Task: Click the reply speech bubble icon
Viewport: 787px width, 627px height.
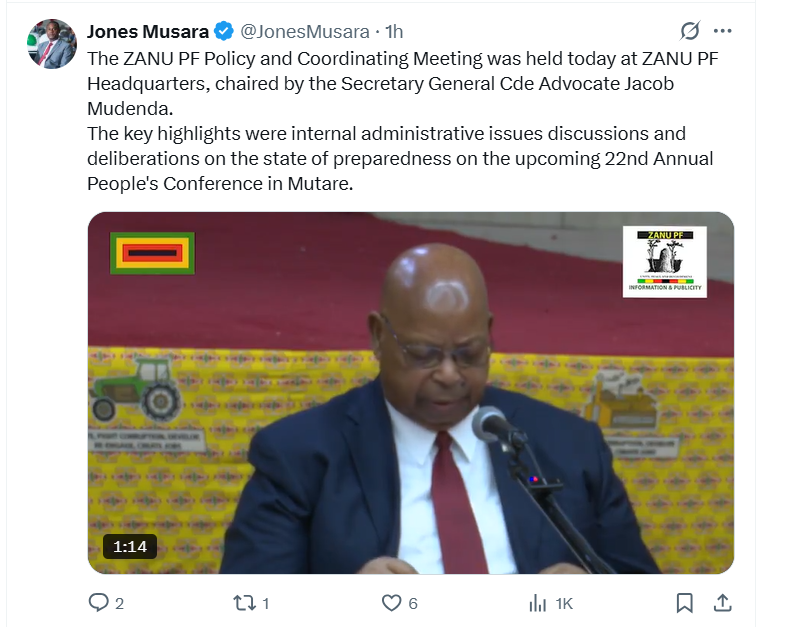Action: 98,602
